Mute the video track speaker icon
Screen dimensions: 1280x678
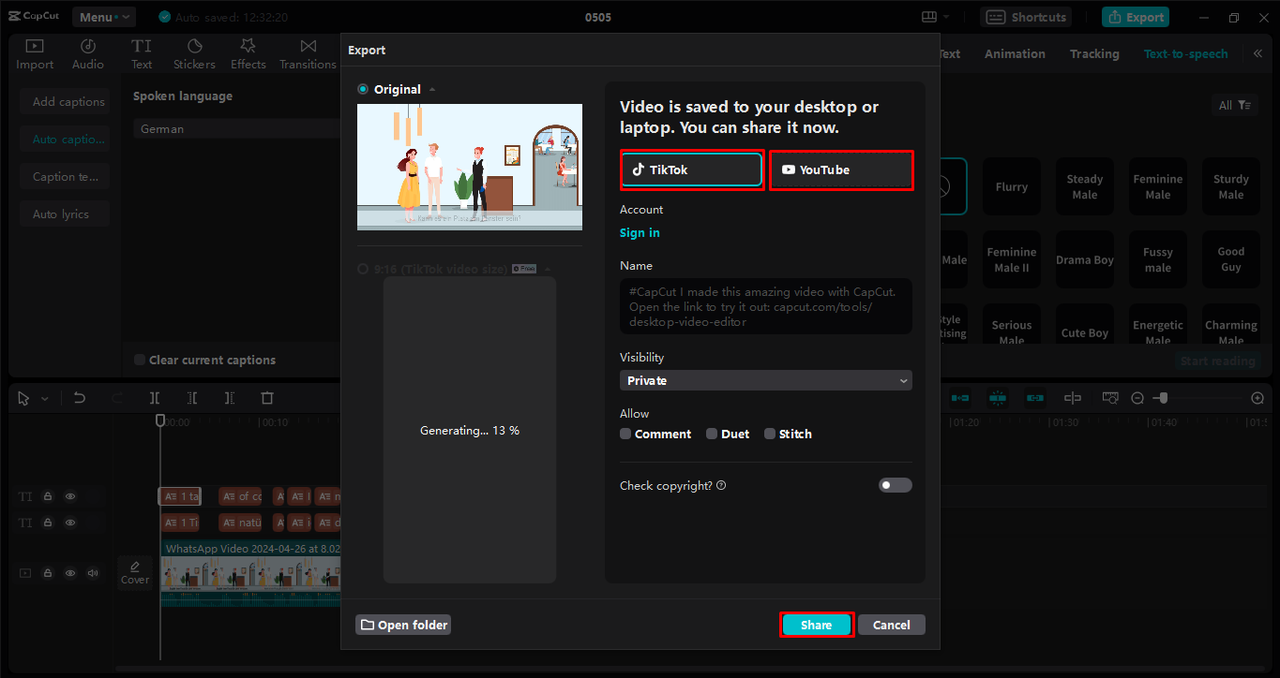[93, 573]
